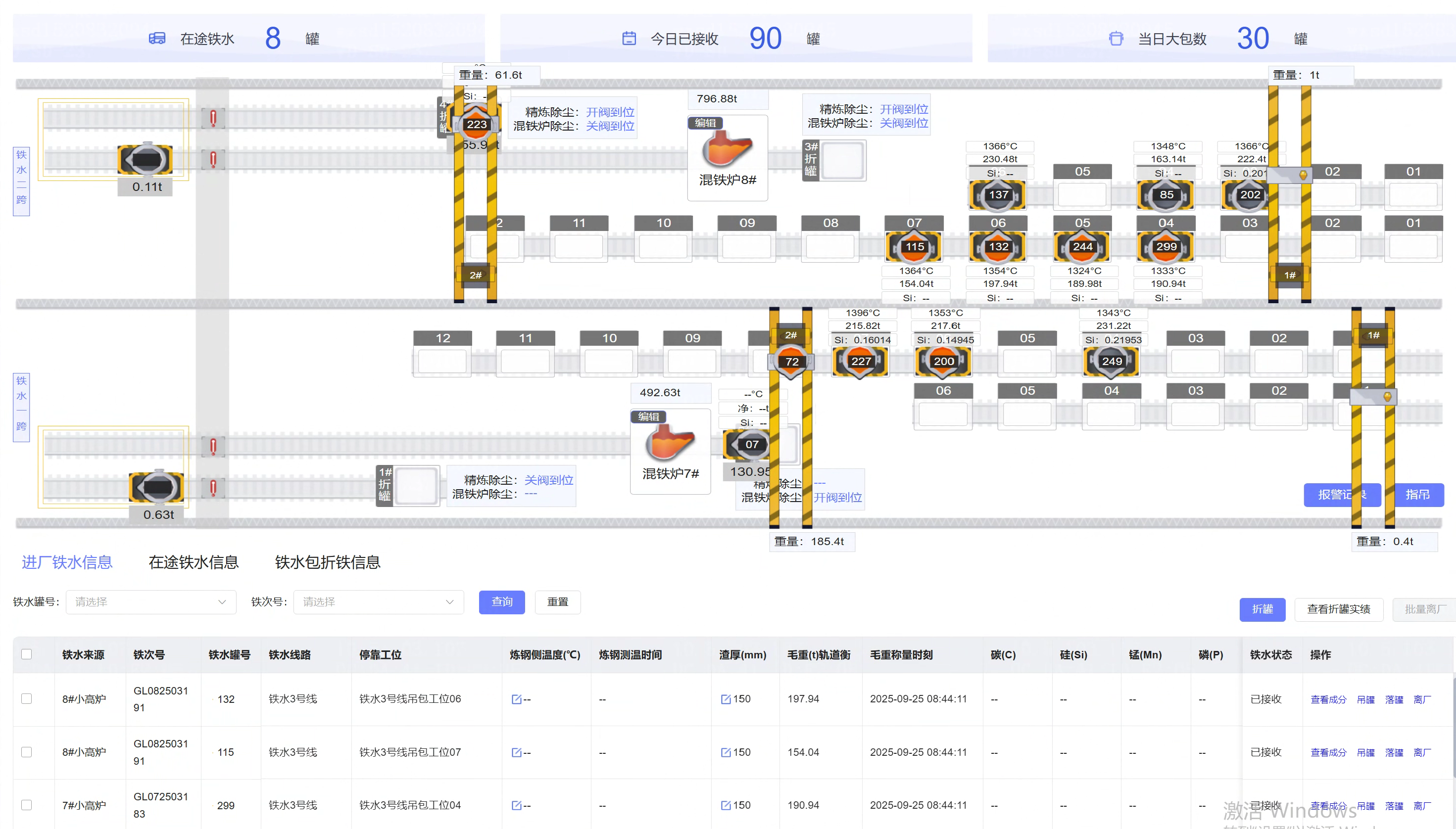
Task: Edit slag thickness for ladle 299 row
Action: pyautogui.click(x=725, y=805)
